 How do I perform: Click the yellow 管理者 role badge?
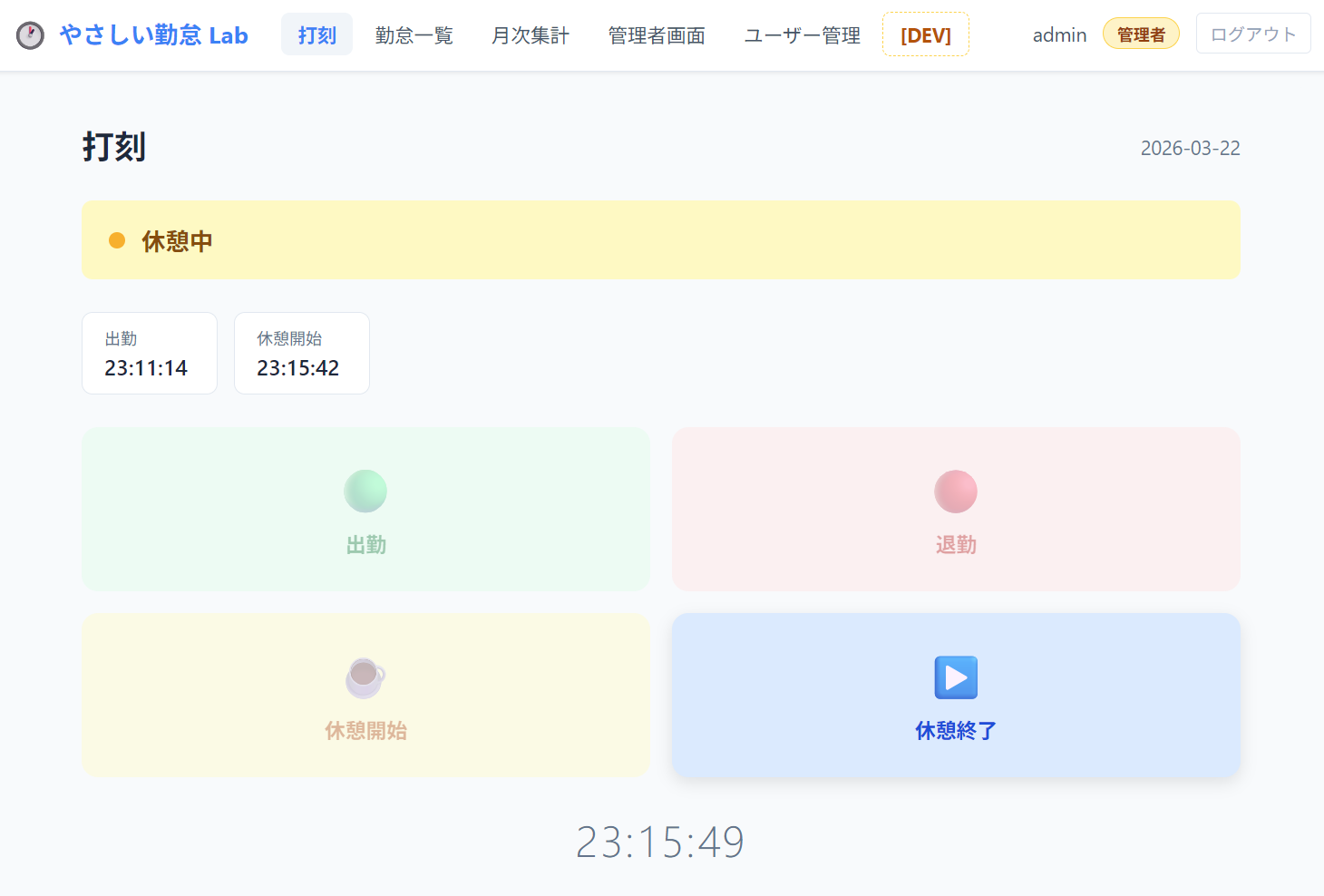click(x=1140, y=34)
